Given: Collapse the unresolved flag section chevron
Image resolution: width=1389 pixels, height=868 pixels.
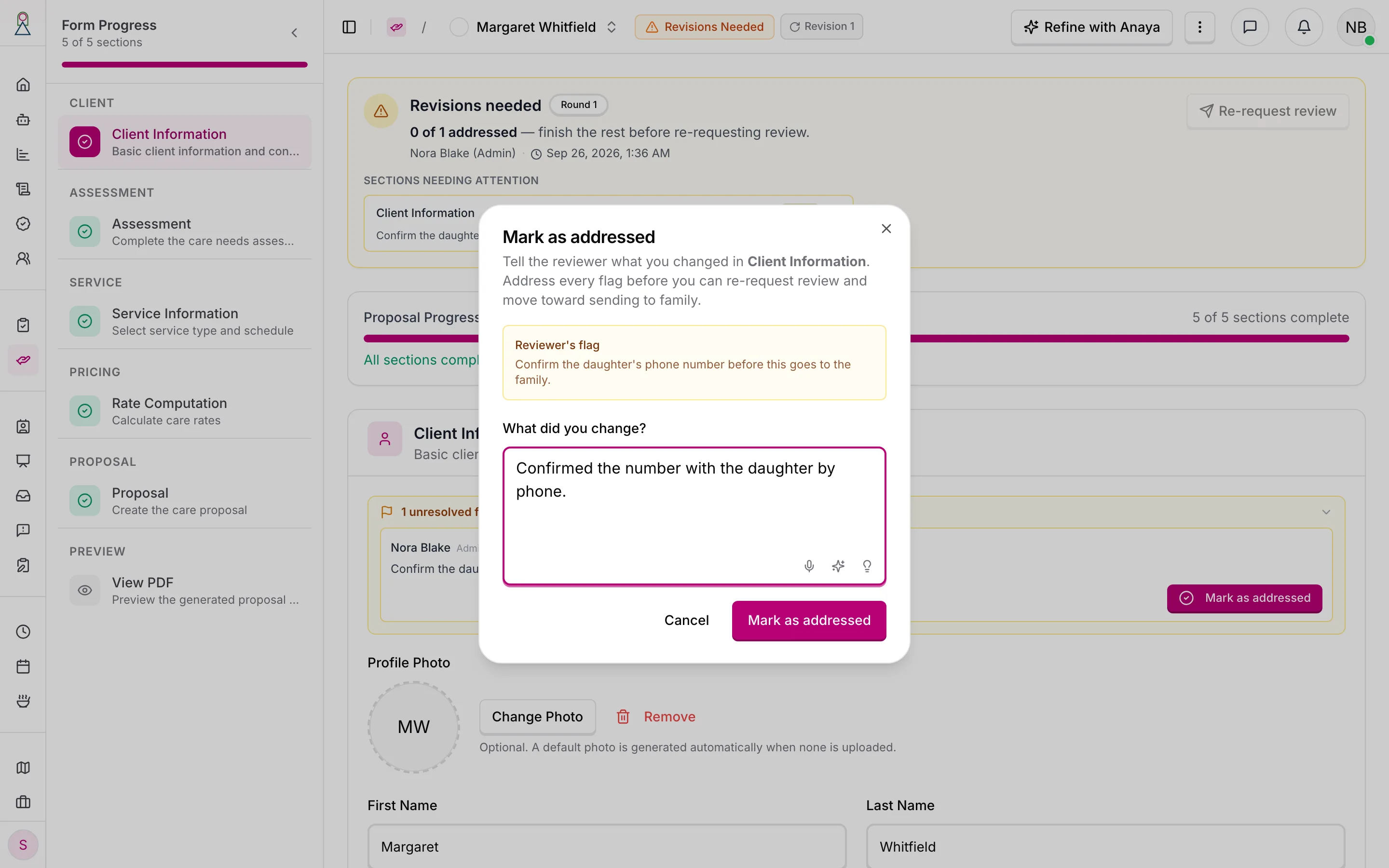Looking at the screenshot, I should point(1326,512).
